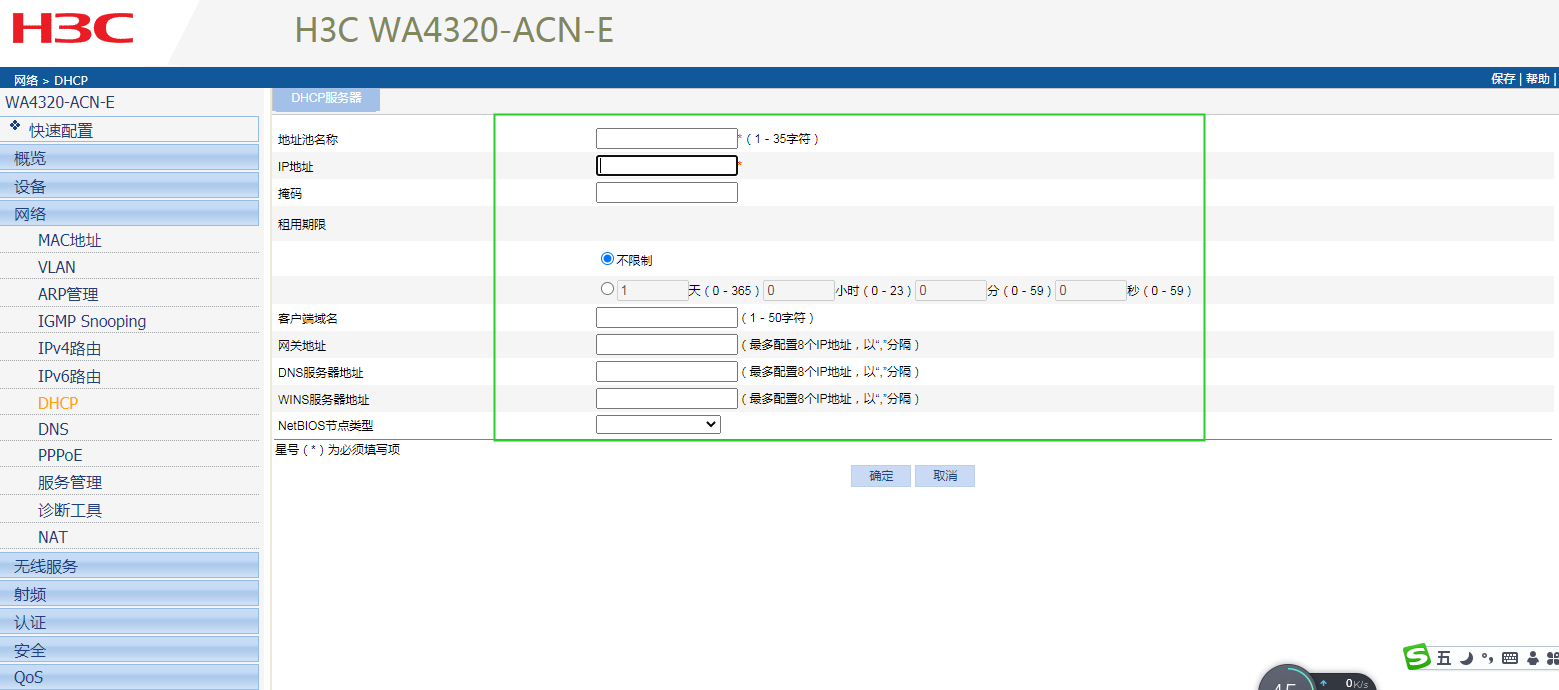Image resolution: width=1559 pixels, height=690 pixels.
Task: Click the user account icon in IME bar
Action: coord(1532,658)
